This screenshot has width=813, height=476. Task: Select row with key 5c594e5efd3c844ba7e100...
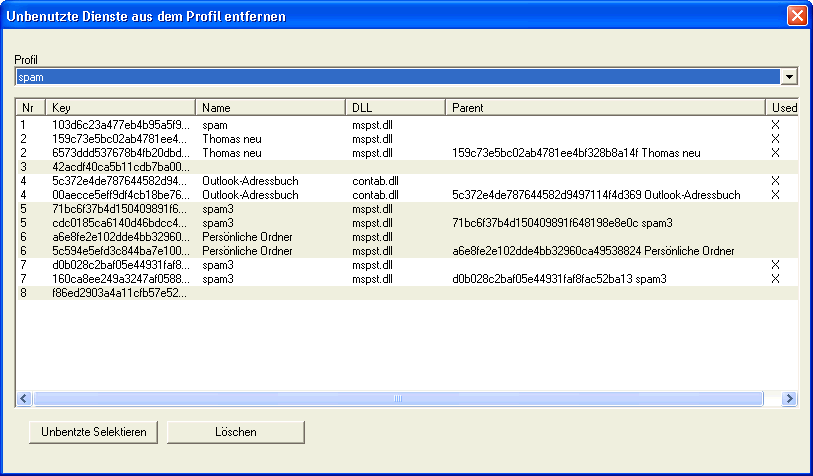(407, 251)
